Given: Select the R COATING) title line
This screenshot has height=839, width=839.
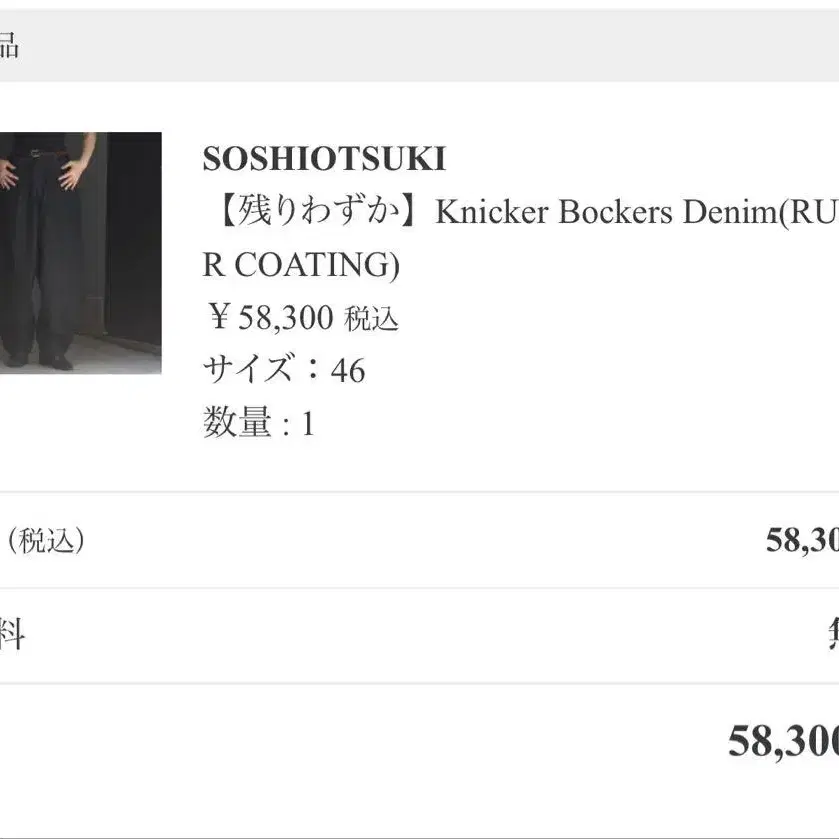Looking at the screenshot, I should point(301,264).
